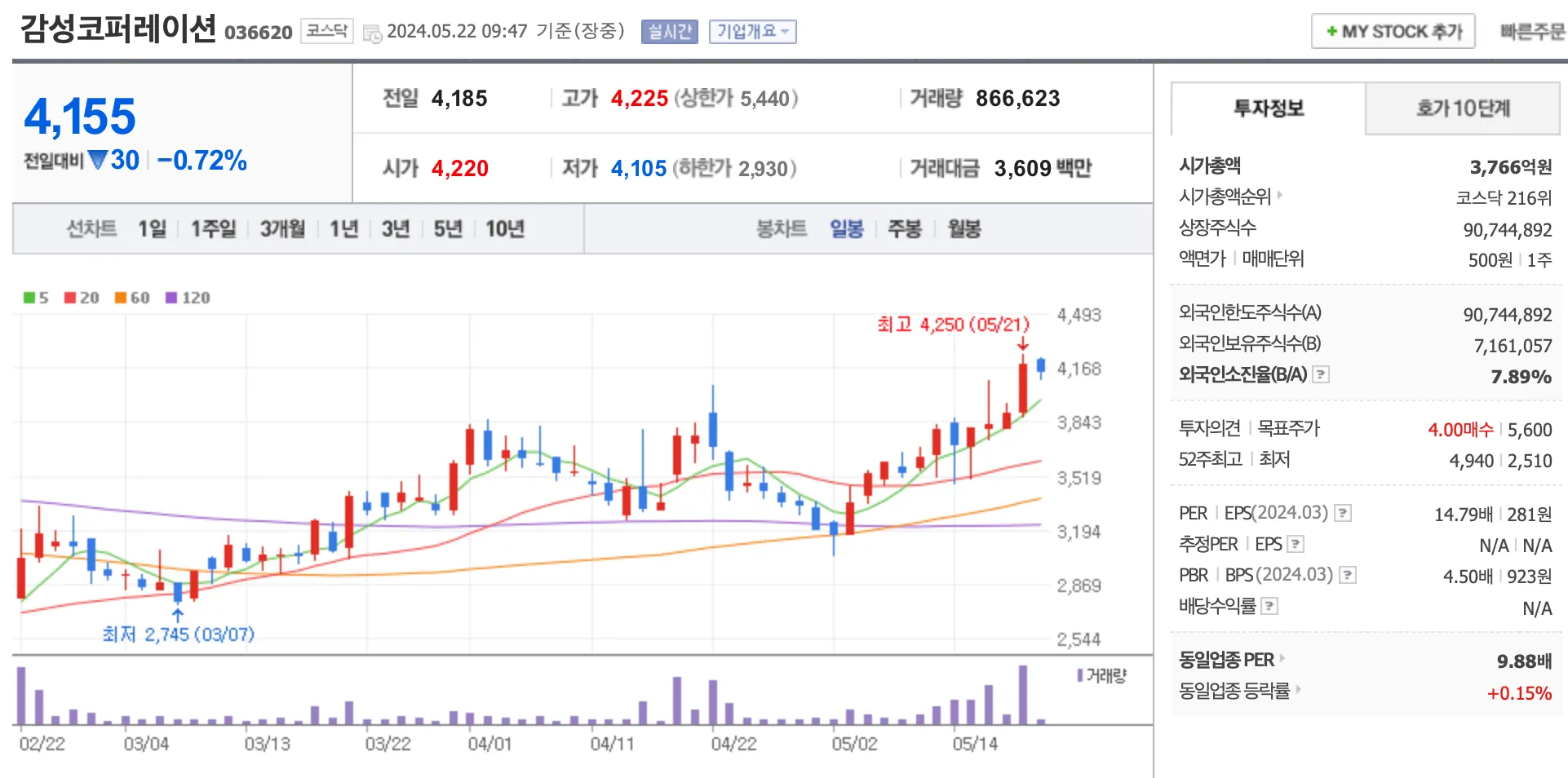Click the 최고 4,250 (05/21) chart marker
Image resolution: width=1568 pixels, height=778 pixels.
[x=953, y=325]
